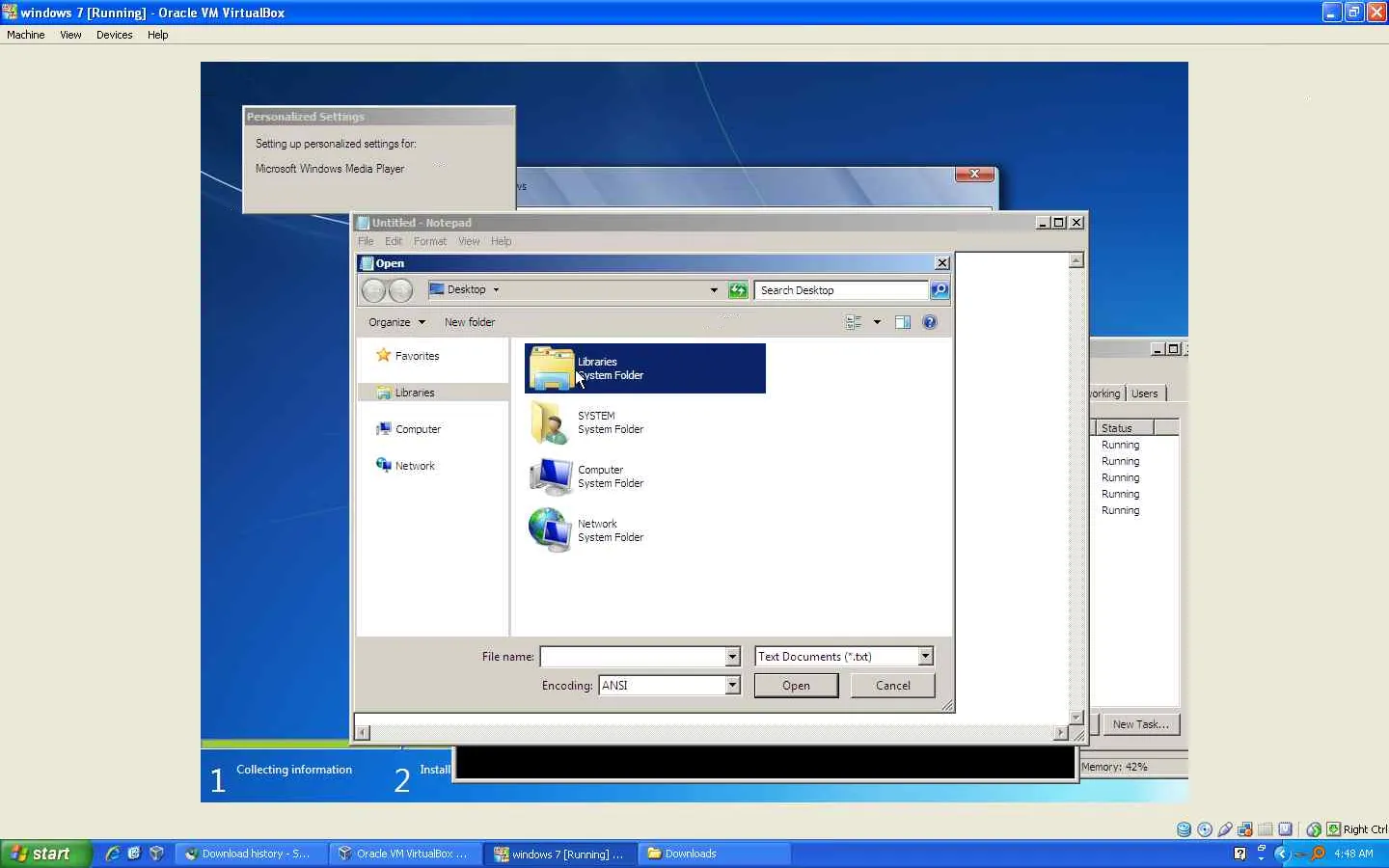
Task: Click the Forward arrow in the Open dialog
Action: pos(400,290)
